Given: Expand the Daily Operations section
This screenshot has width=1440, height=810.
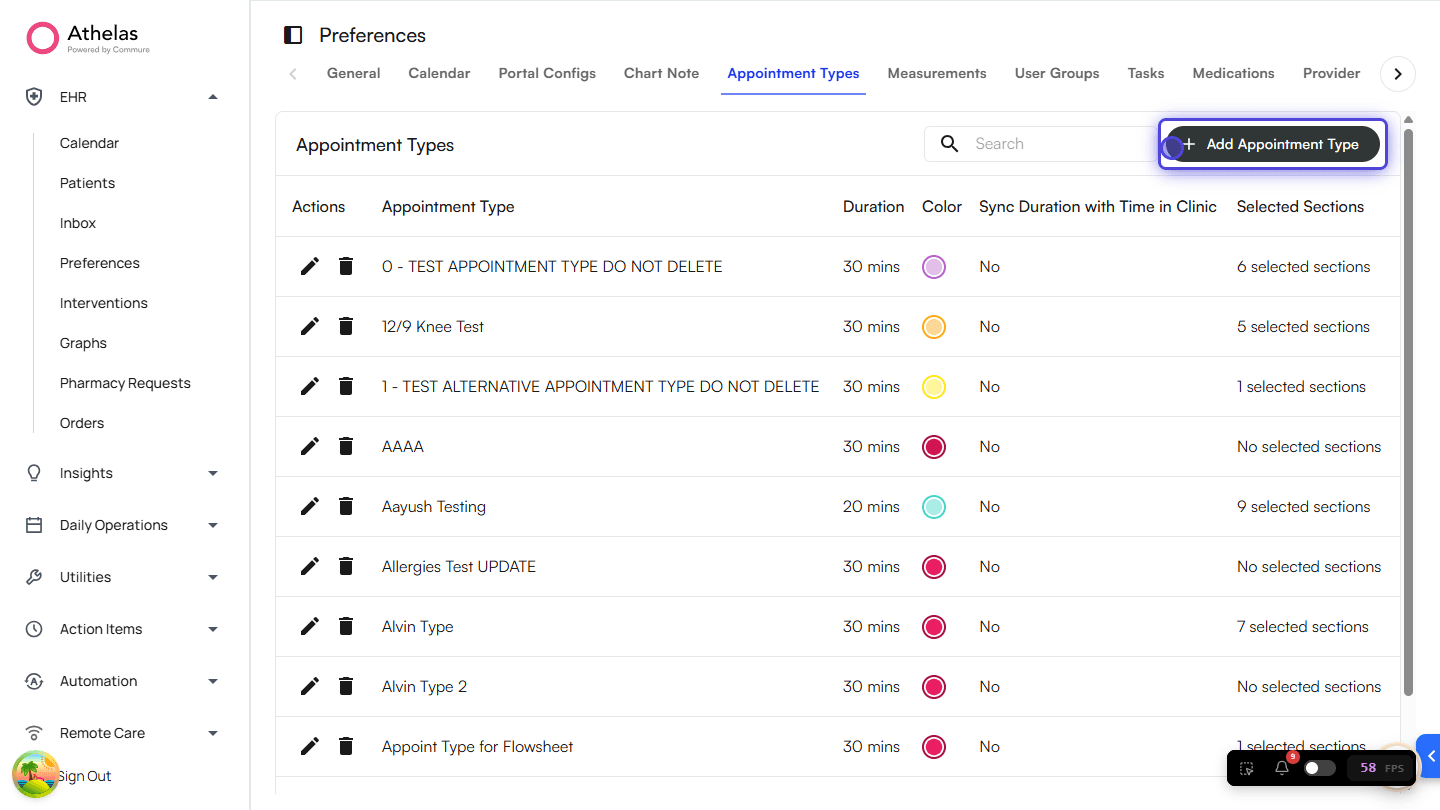Looking at the screenshot, I should pyautogui.click(x=212, y=525).
